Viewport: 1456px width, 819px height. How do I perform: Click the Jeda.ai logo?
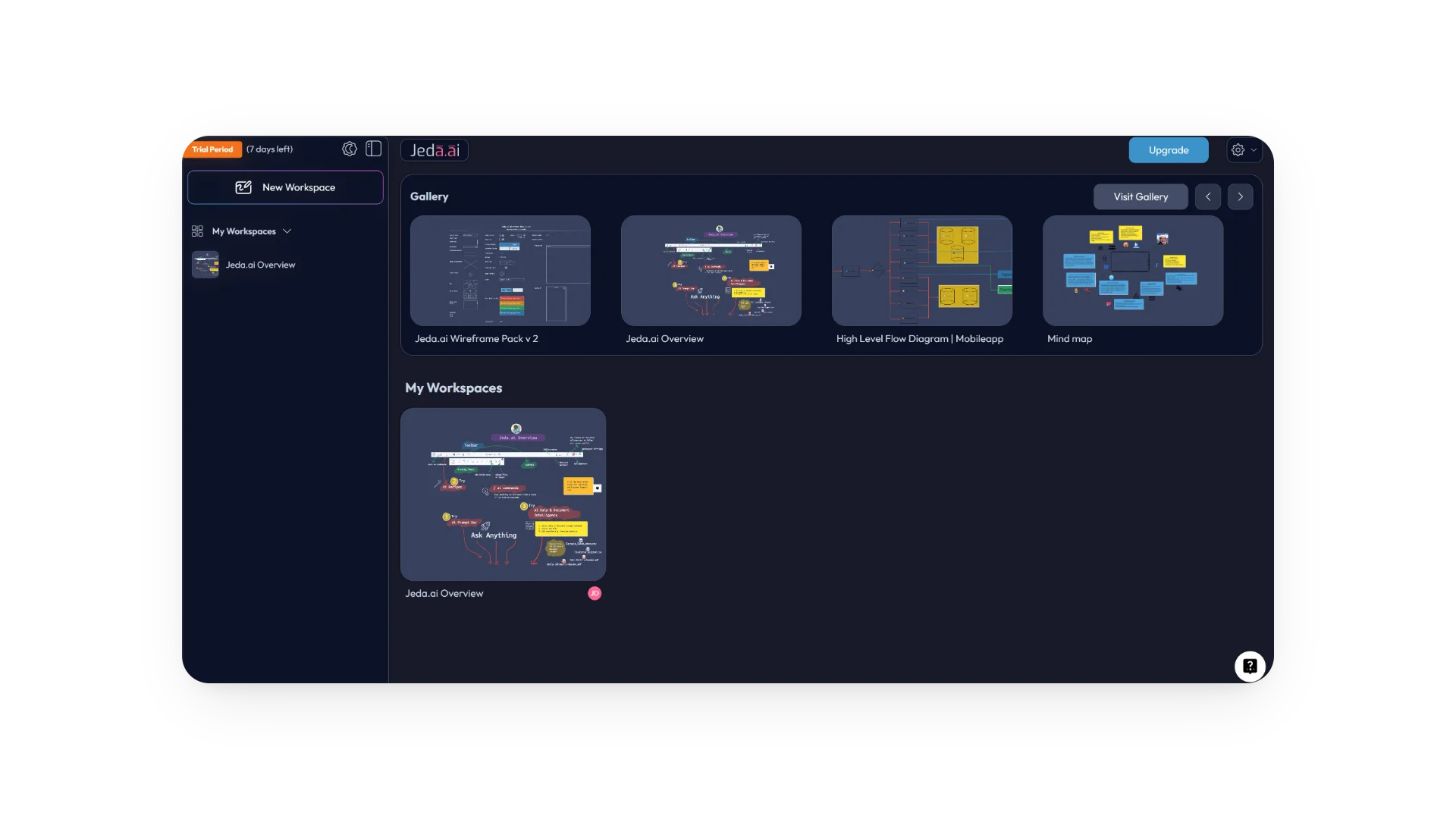pos(435,150)
